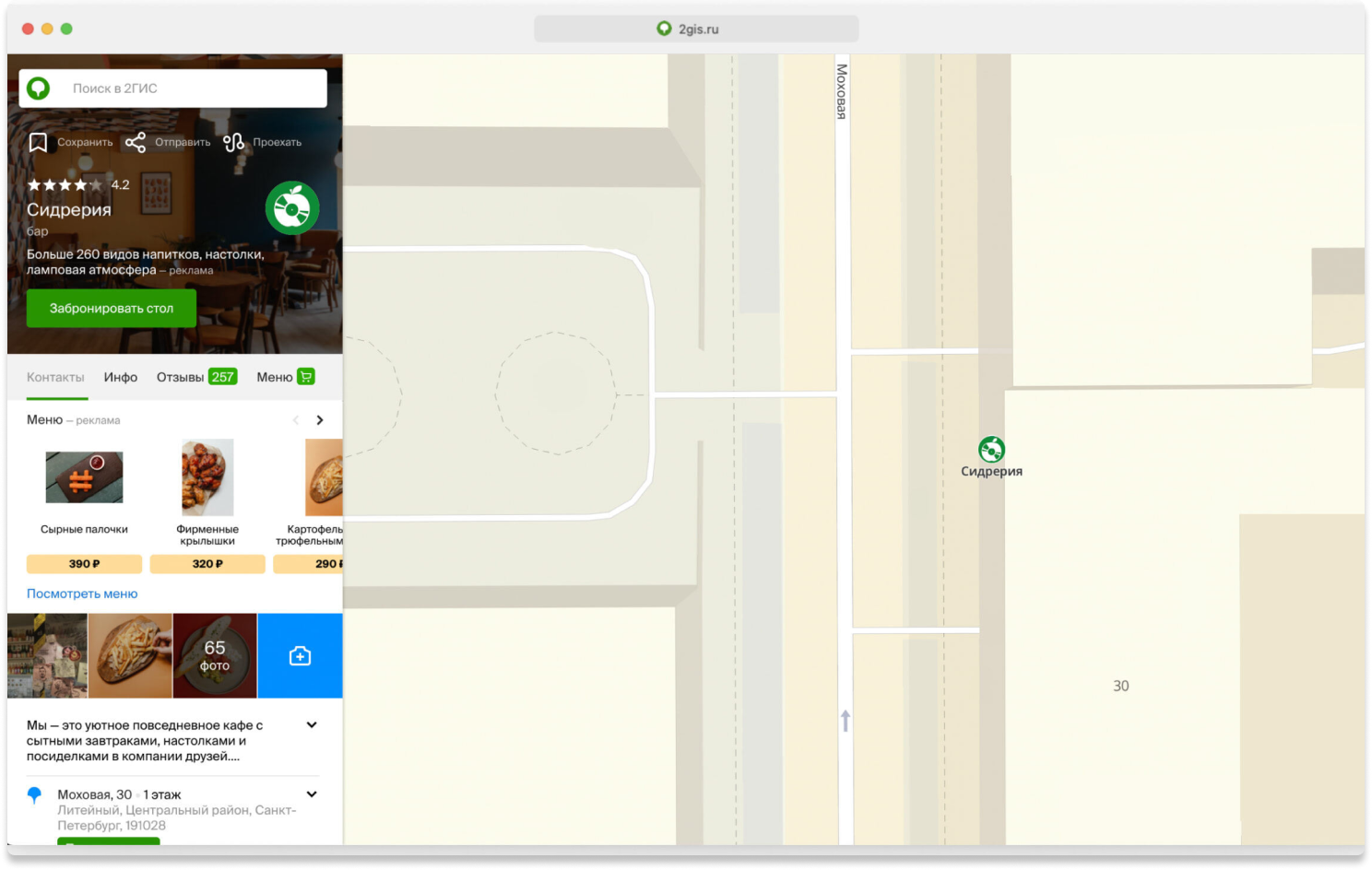Click the blue location pin icon

pyautogui.click(x=34, y=795)
